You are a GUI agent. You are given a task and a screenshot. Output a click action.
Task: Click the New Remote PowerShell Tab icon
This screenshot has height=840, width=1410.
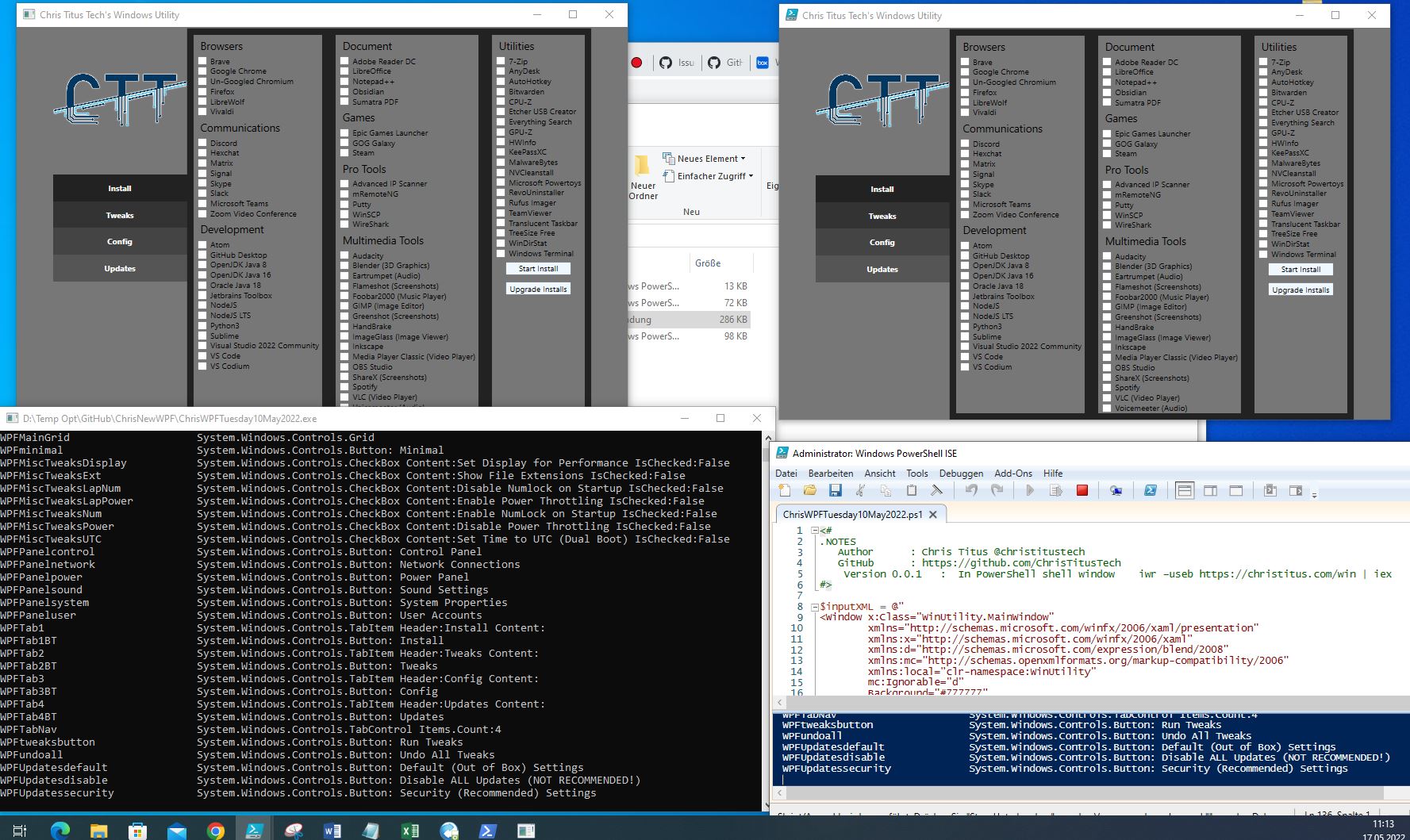pos(1116,491)
